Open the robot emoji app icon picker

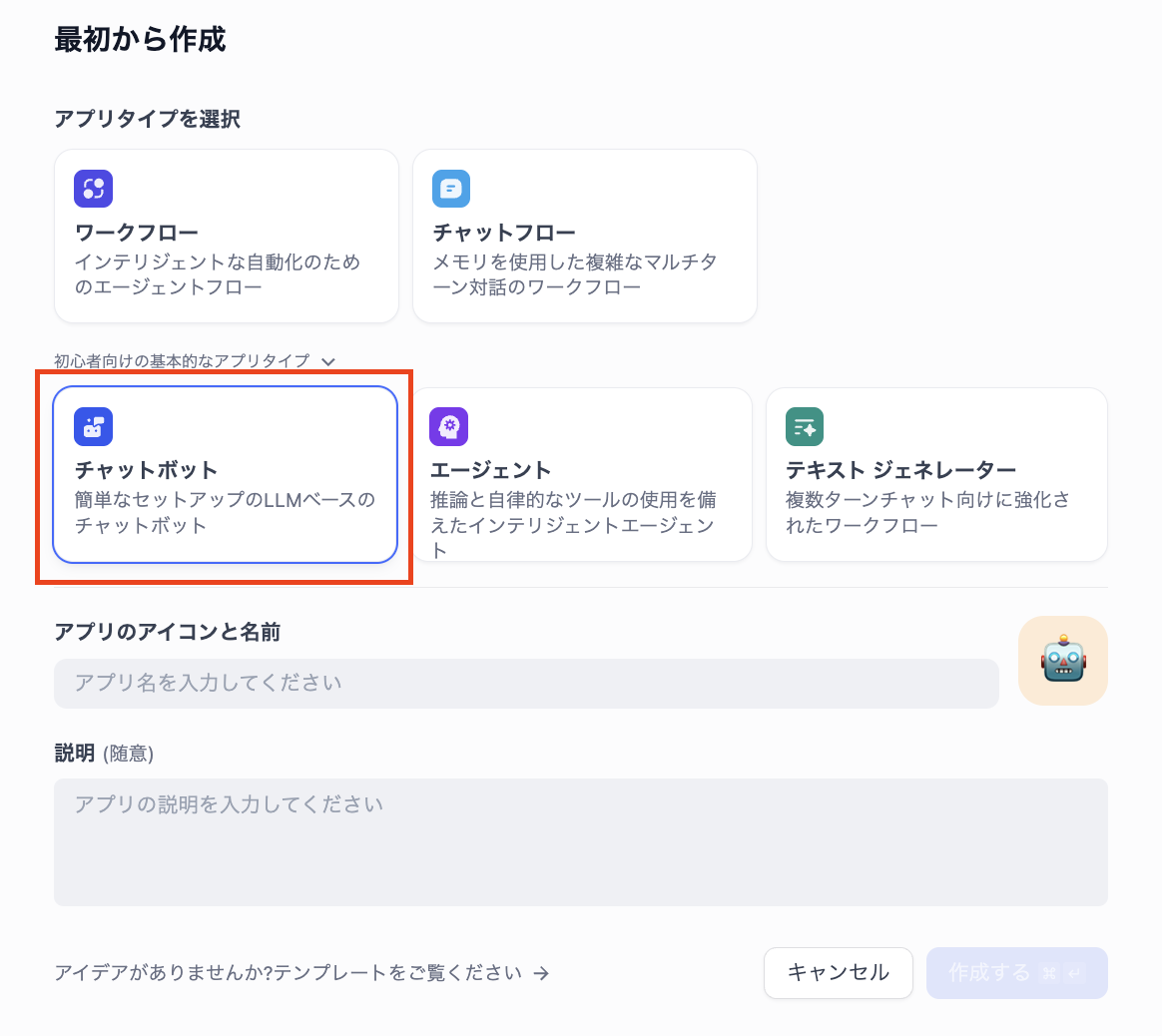click(1062, 661)
